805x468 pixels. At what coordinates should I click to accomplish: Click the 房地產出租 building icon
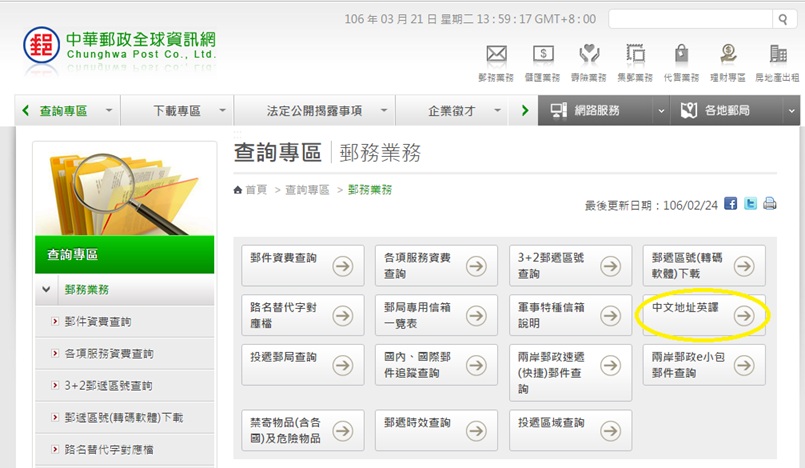click(x=777, y=55)
